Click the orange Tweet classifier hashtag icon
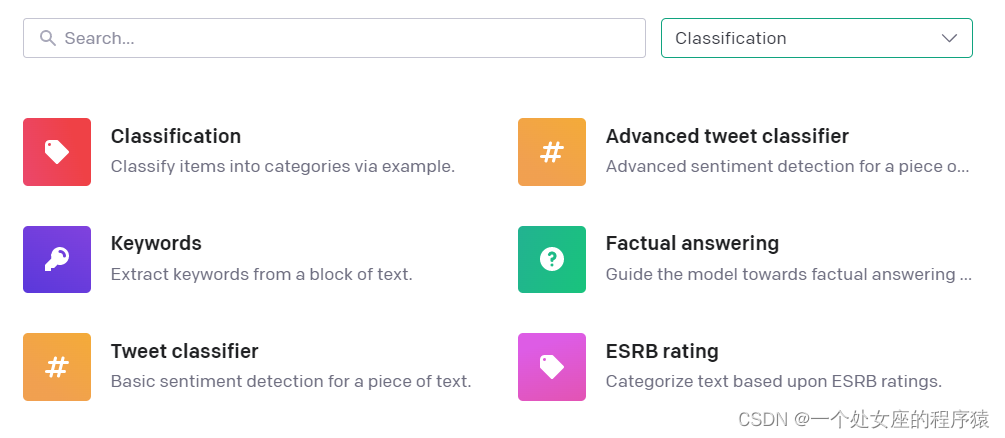 point(57,367)
